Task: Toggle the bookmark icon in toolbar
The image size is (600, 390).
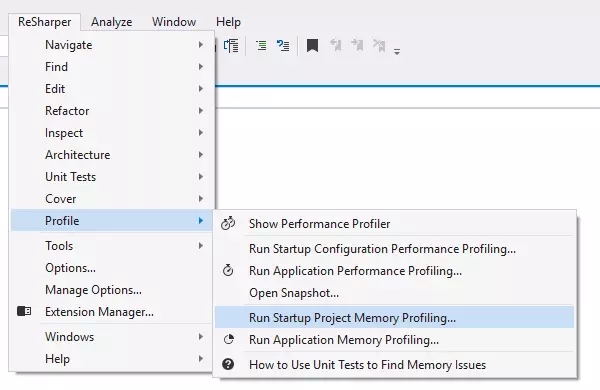Action: [312, 46]
